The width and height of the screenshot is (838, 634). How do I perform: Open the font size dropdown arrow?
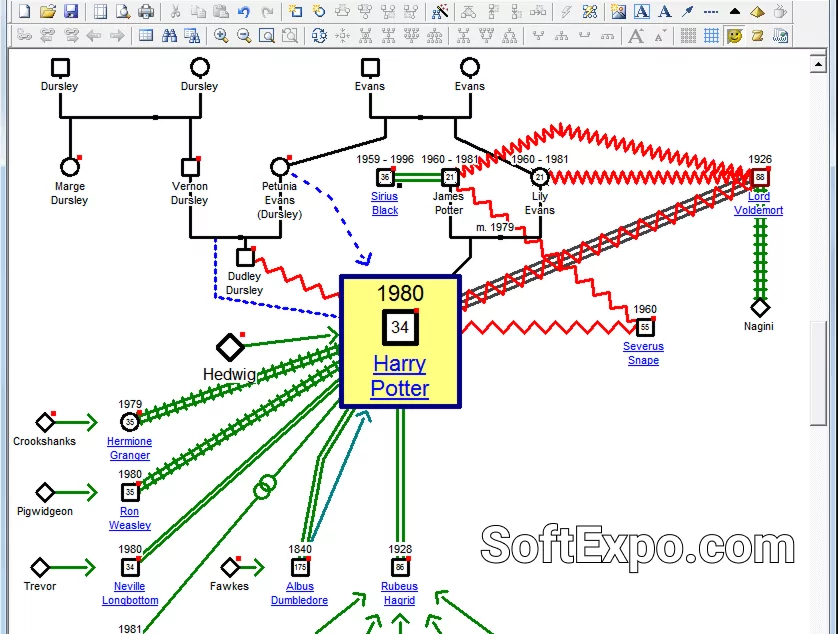(665, 33)
